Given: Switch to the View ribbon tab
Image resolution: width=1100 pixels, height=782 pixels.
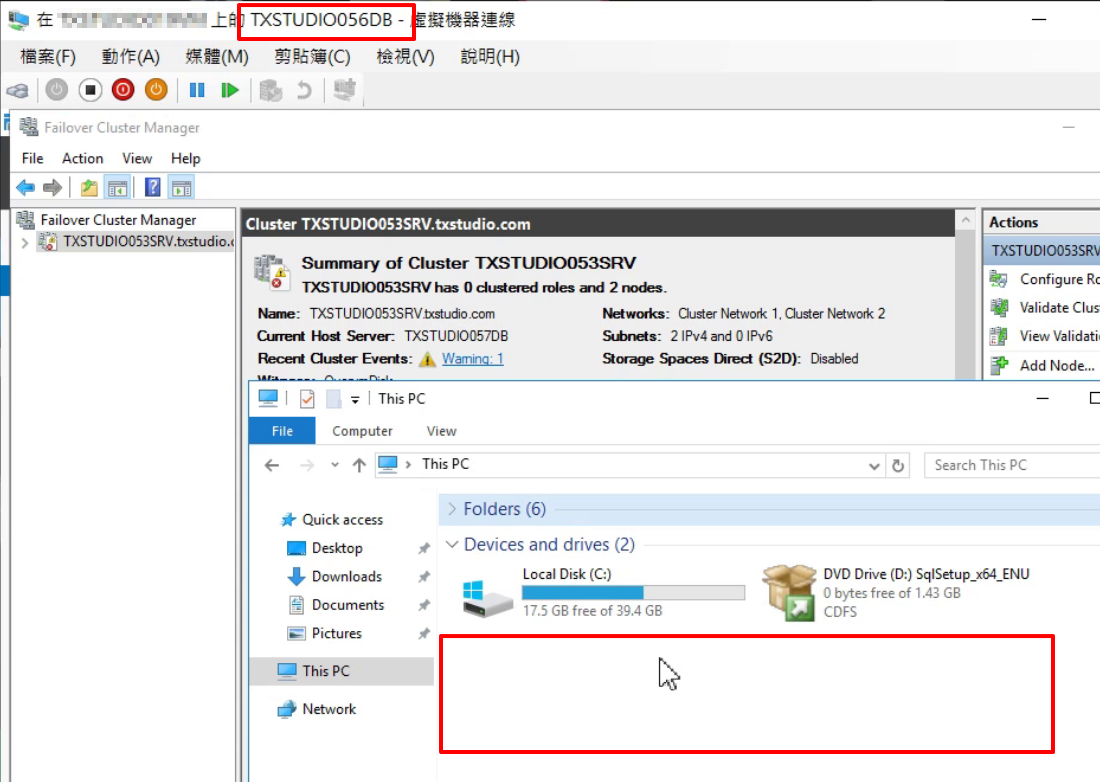Looking at the screenshot, I should 441,431.
